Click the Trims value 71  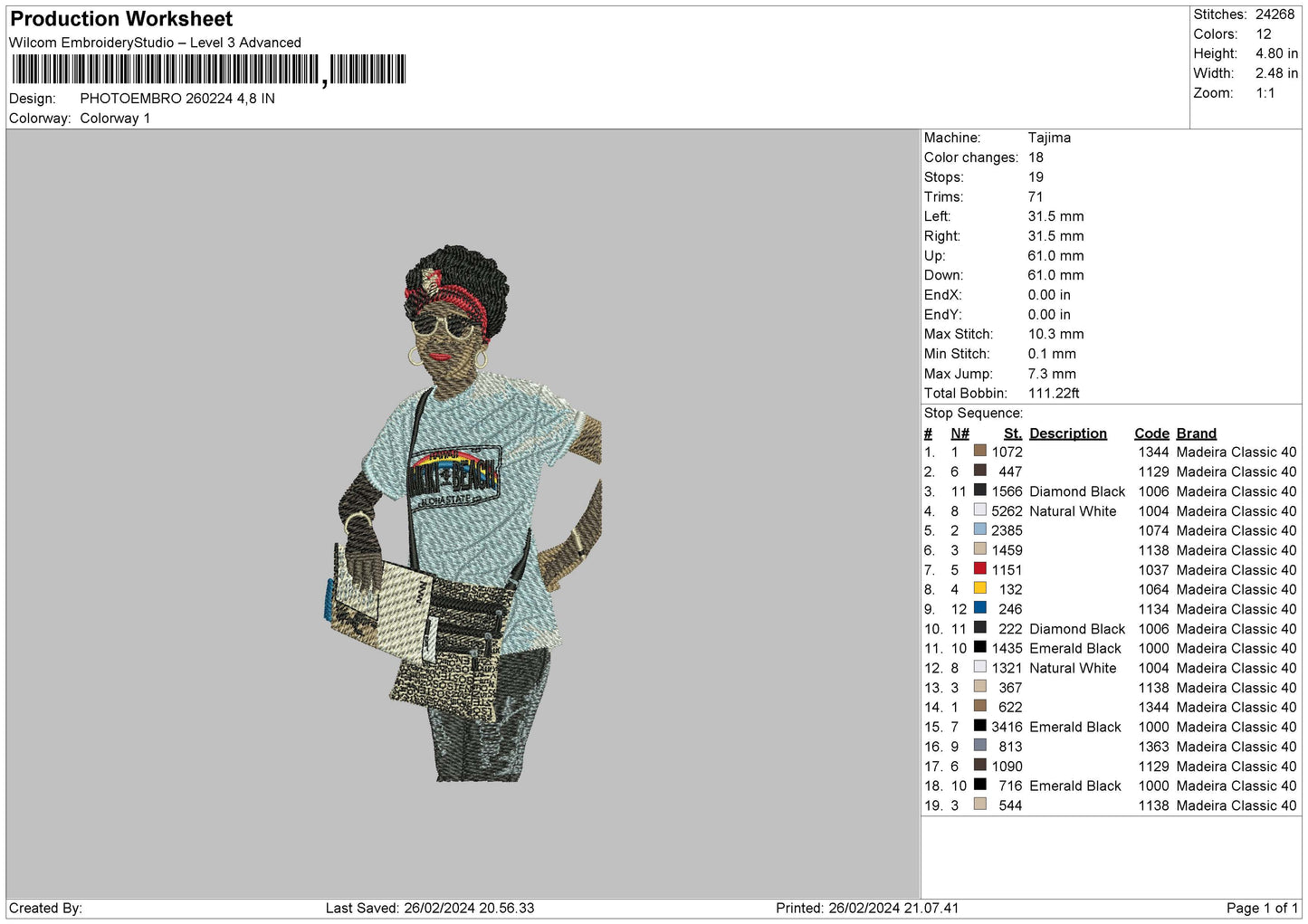click(1036, 196)
